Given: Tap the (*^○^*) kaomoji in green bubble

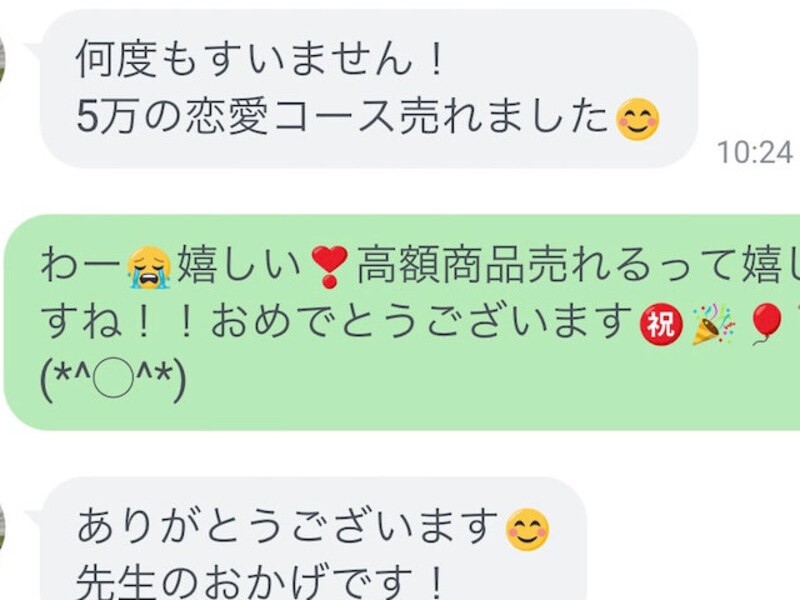Looking at the screenshot, I should (113, 380).
